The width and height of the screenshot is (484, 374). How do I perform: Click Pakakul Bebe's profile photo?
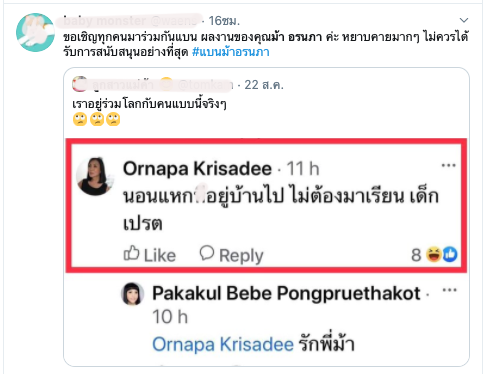[x=133, y=294]
